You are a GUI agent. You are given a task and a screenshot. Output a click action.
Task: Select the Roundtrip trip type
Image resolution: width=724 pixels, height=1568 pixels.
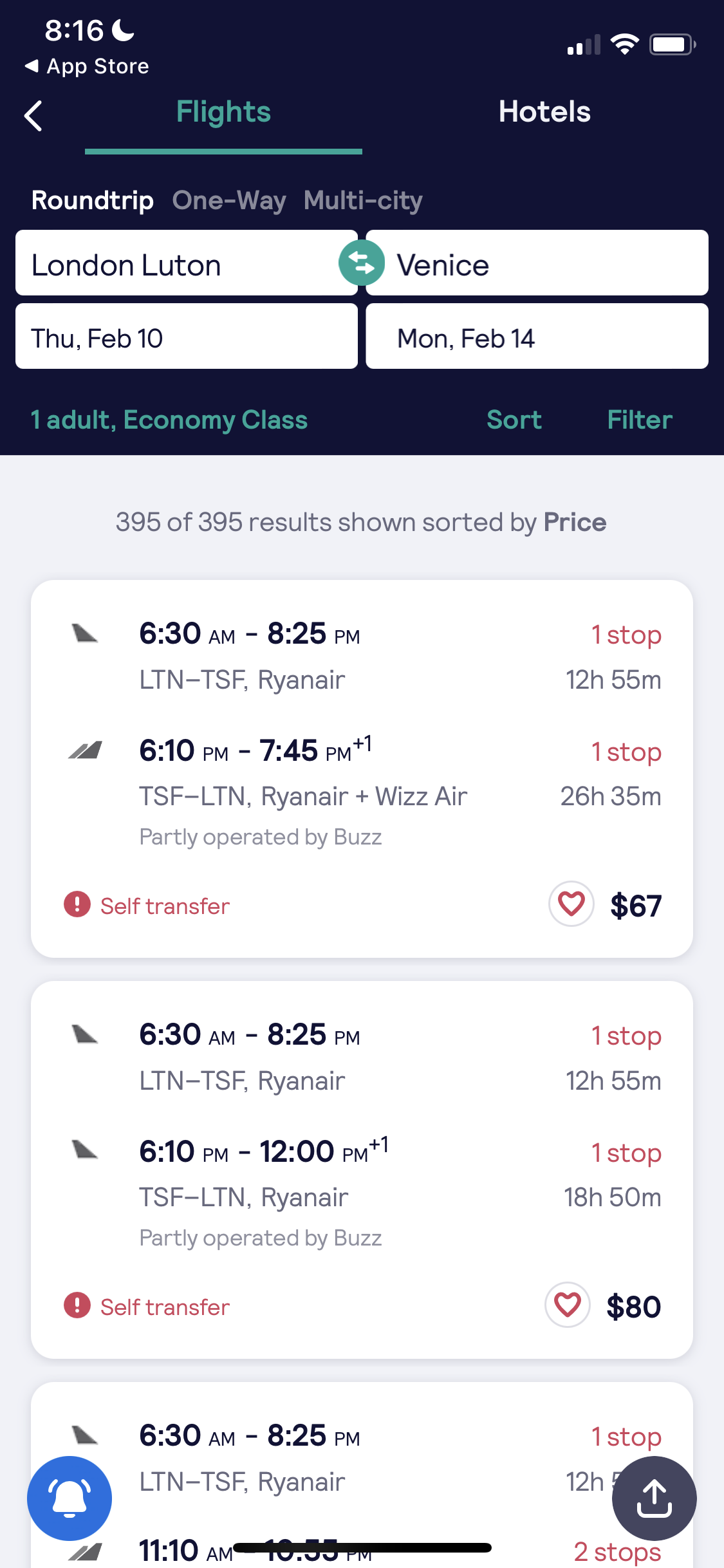coord(93,200)
